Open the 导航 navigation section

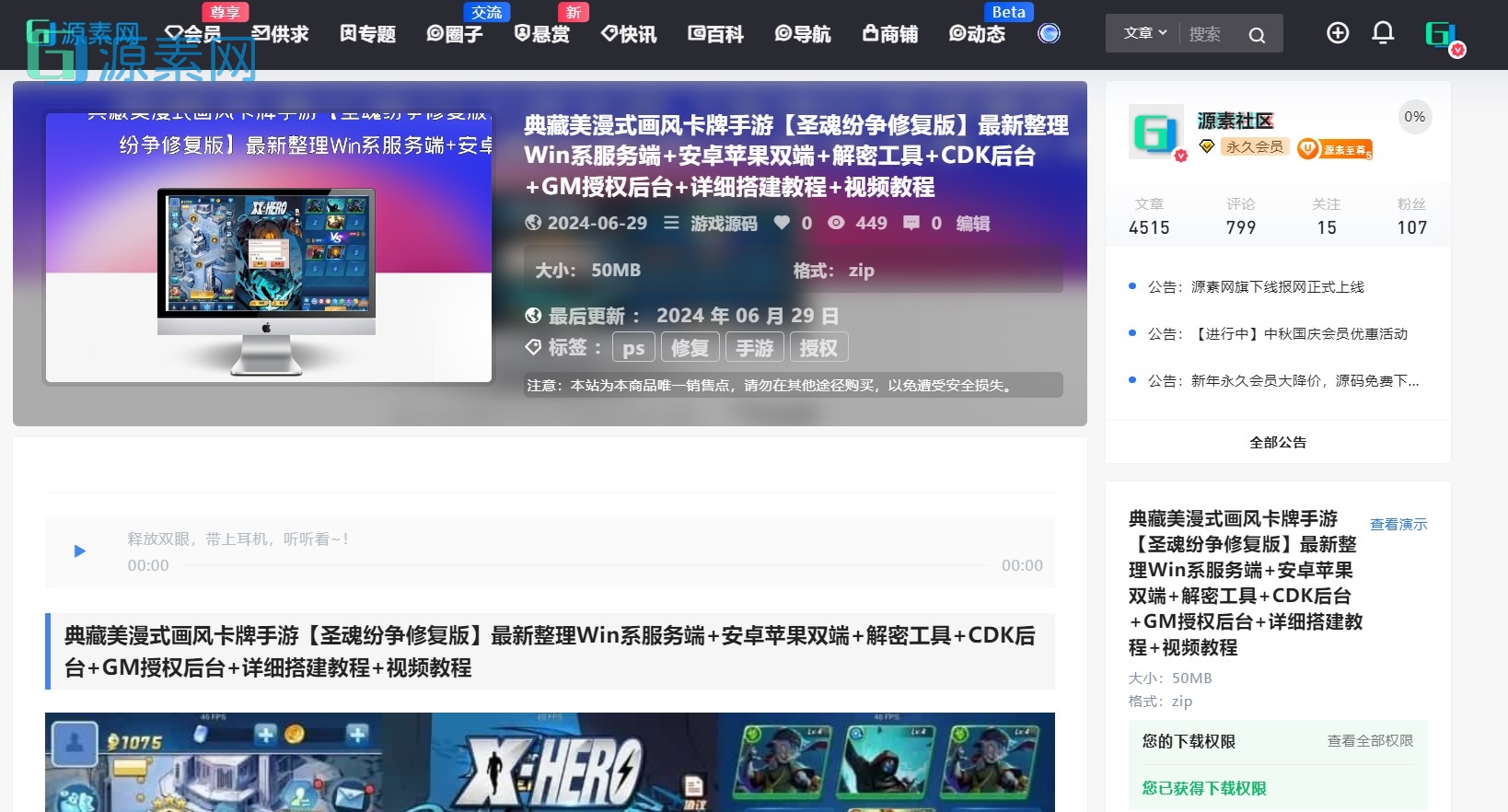[x=803, y=34]
